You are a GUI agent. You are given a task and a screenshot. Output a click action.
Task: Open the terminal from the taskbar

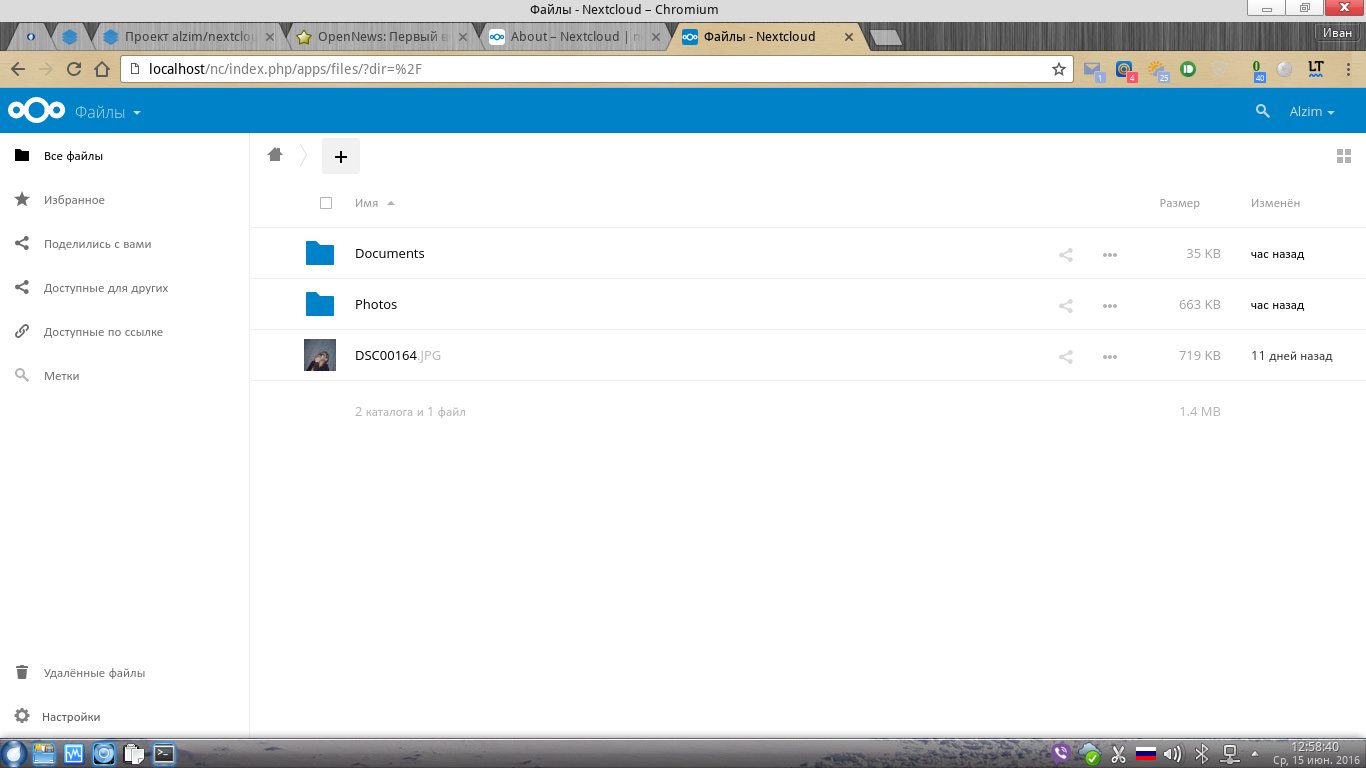pyautogui.click(x=164, y=754)
